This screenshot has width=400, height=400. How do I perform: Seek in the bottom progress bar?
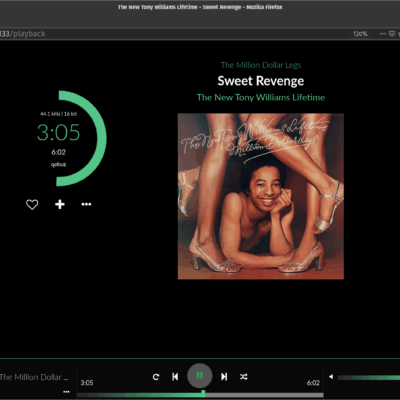[x=200, y=395]
